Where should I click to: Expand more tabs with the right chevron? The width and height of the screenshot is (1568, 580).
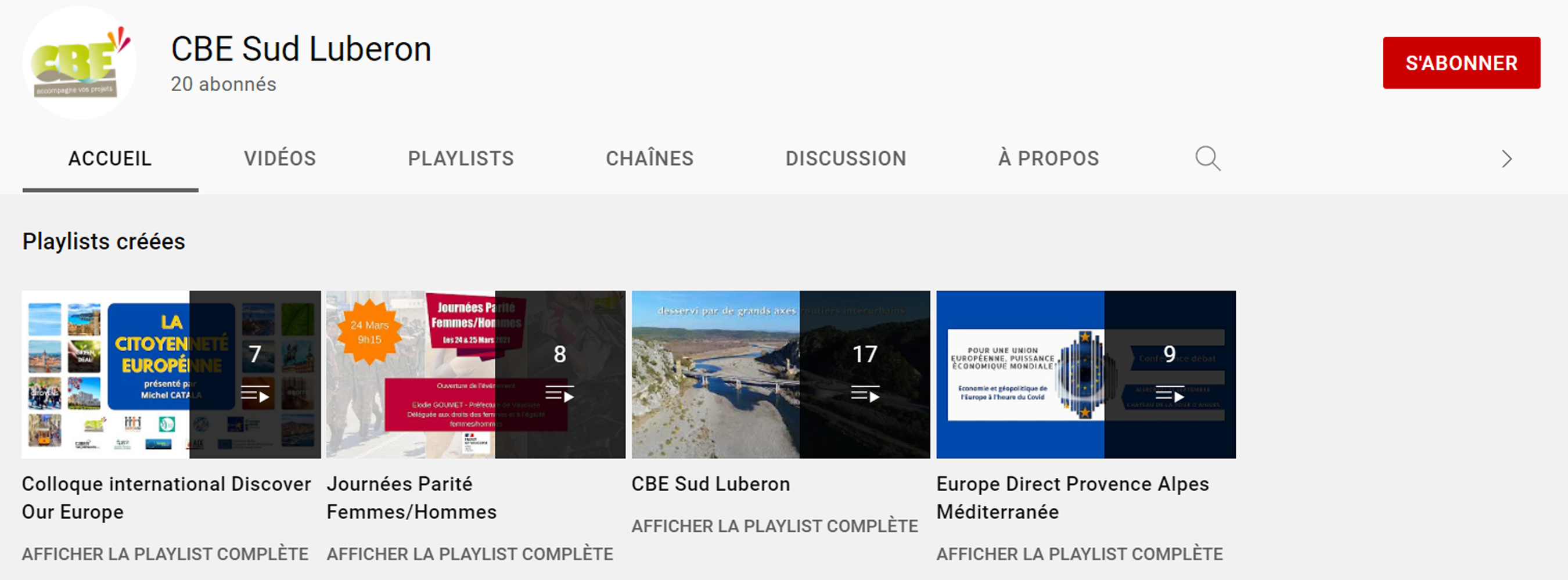(x=1506, y=159)
